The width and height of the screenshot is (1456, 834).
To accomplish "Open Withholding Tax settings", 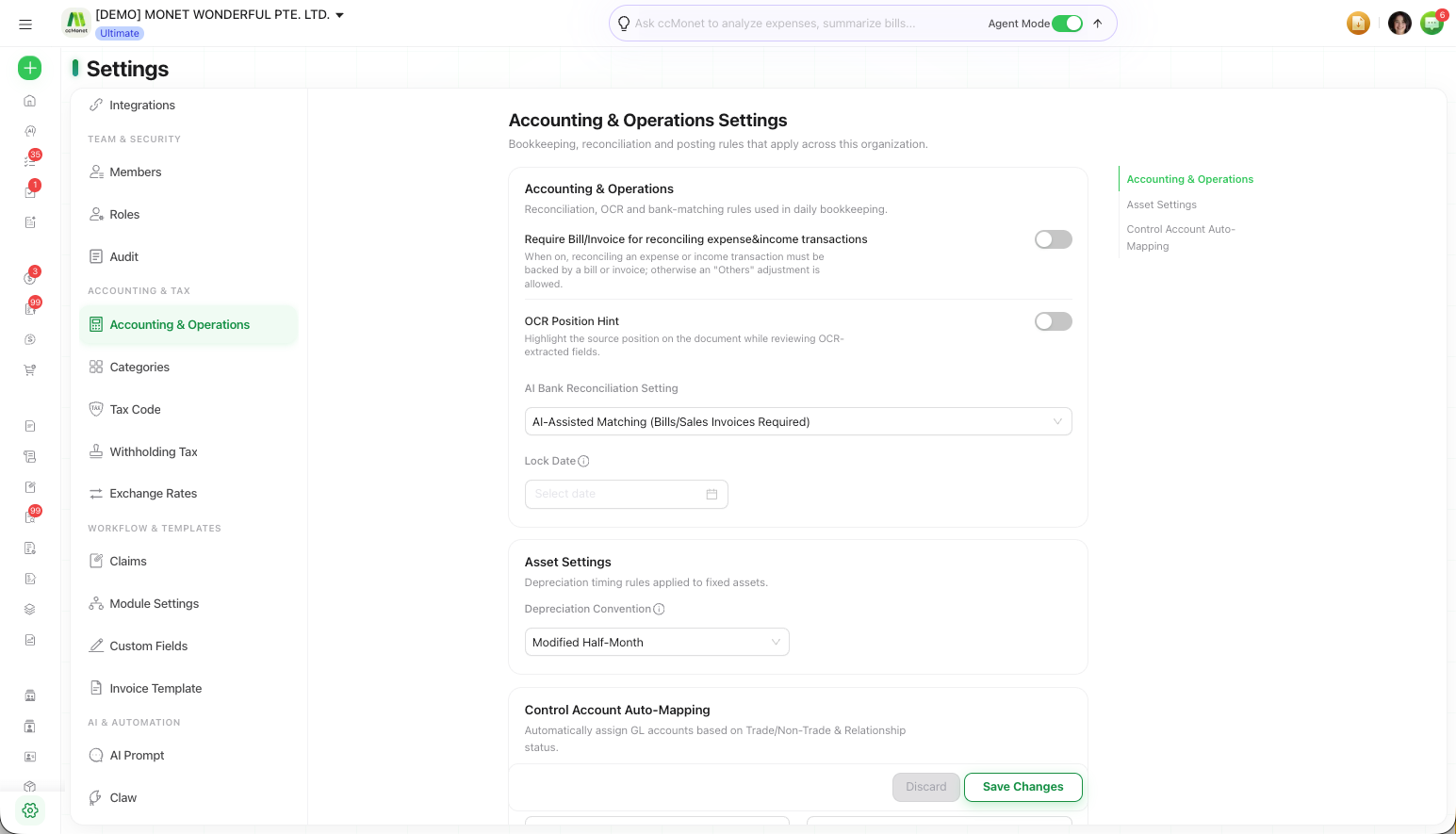I will [x=188, y=451].
